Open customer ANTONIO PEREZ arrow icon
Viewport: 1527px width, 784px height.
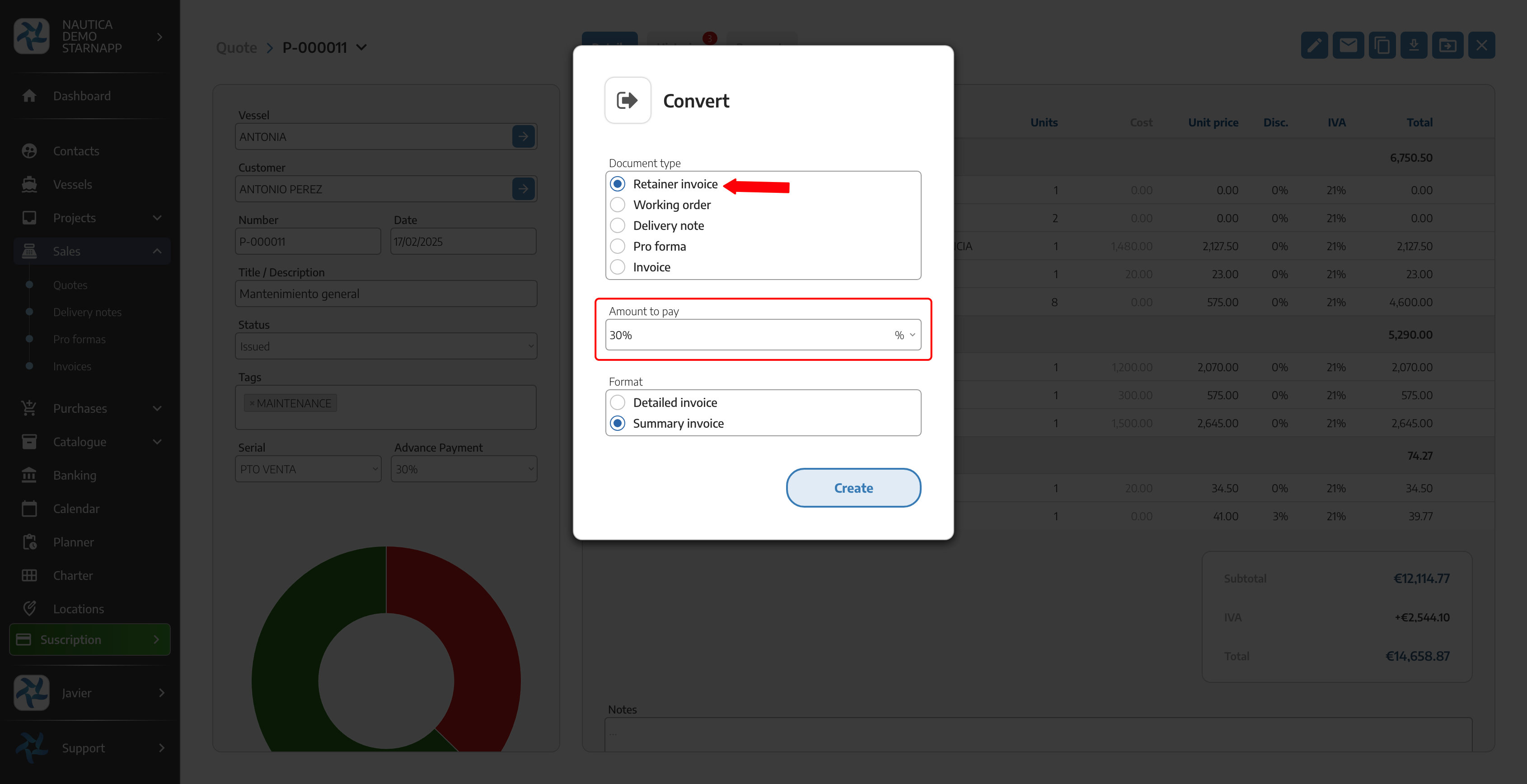point(524,189)
